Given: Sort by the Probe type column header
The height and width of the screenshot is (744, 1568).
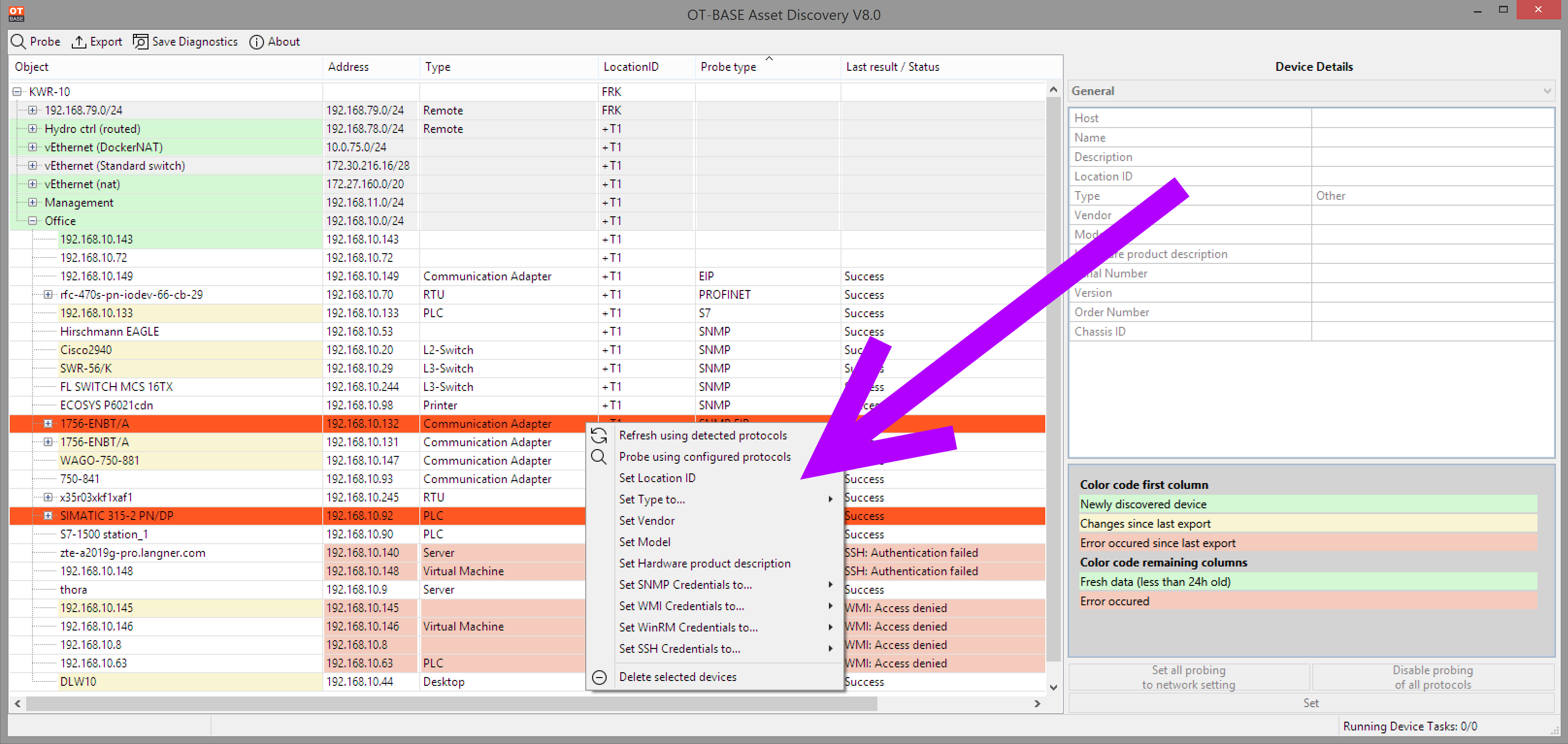Looking at the screenshot, I should click(767, 67).
